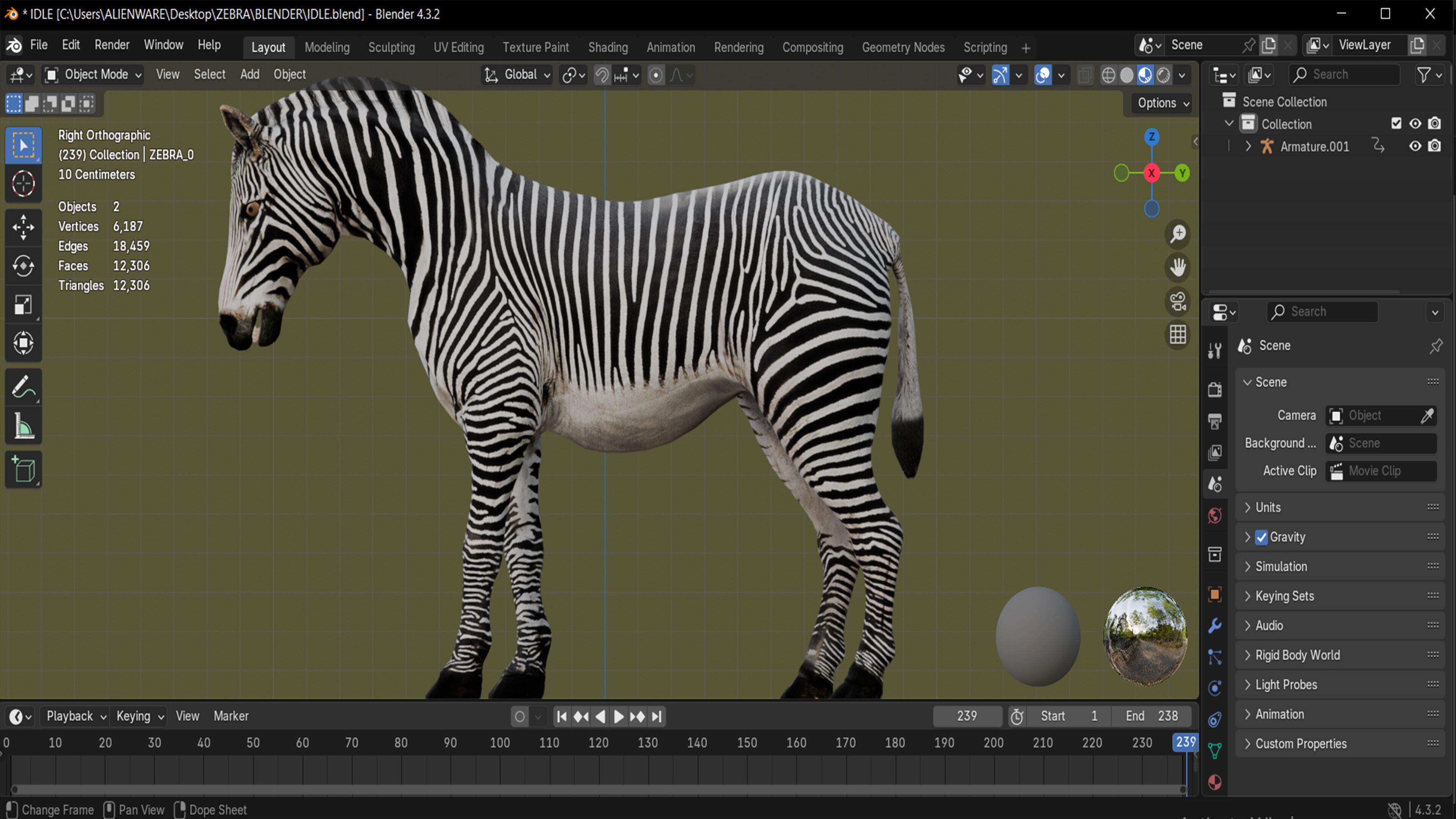Switch perspective/orthographic grid icon
This screenshot has width=1456, height=819.
tap(1178, 334)
